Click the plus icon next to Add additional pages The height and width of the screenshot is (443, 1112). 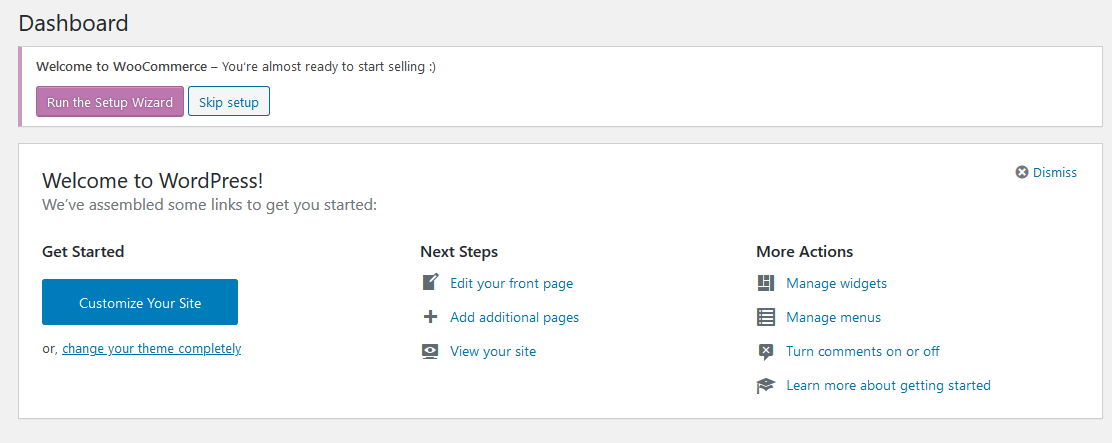[430, 317]
